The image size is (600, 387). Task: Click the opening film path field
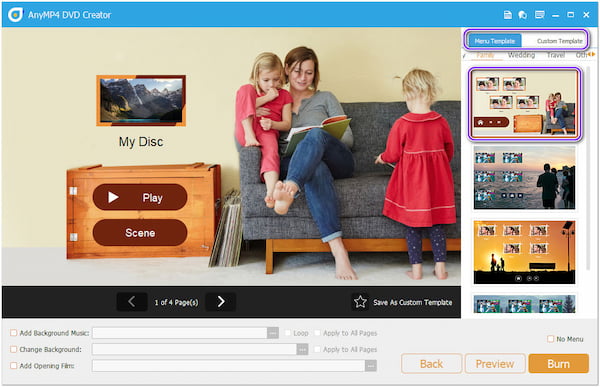coord(228,366)
